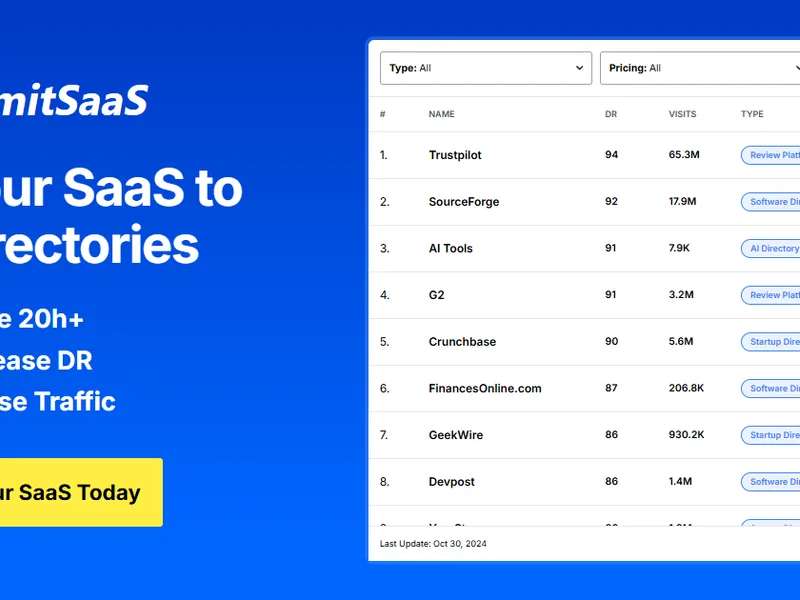
Task: Click the AI Directory tag badge
Action: (770, 248)
